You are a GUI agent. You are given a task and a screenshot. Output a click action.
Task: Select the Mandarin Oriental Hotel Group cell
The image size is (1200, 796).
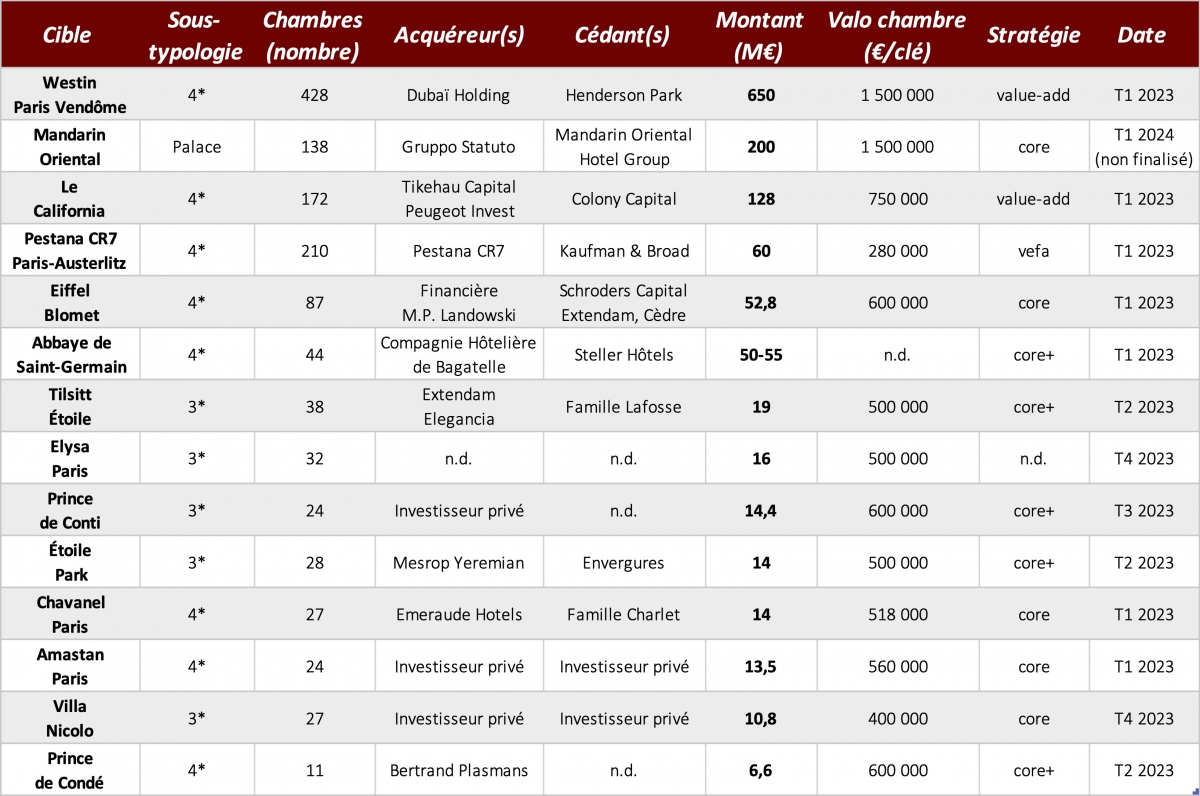tap(624, 147)
